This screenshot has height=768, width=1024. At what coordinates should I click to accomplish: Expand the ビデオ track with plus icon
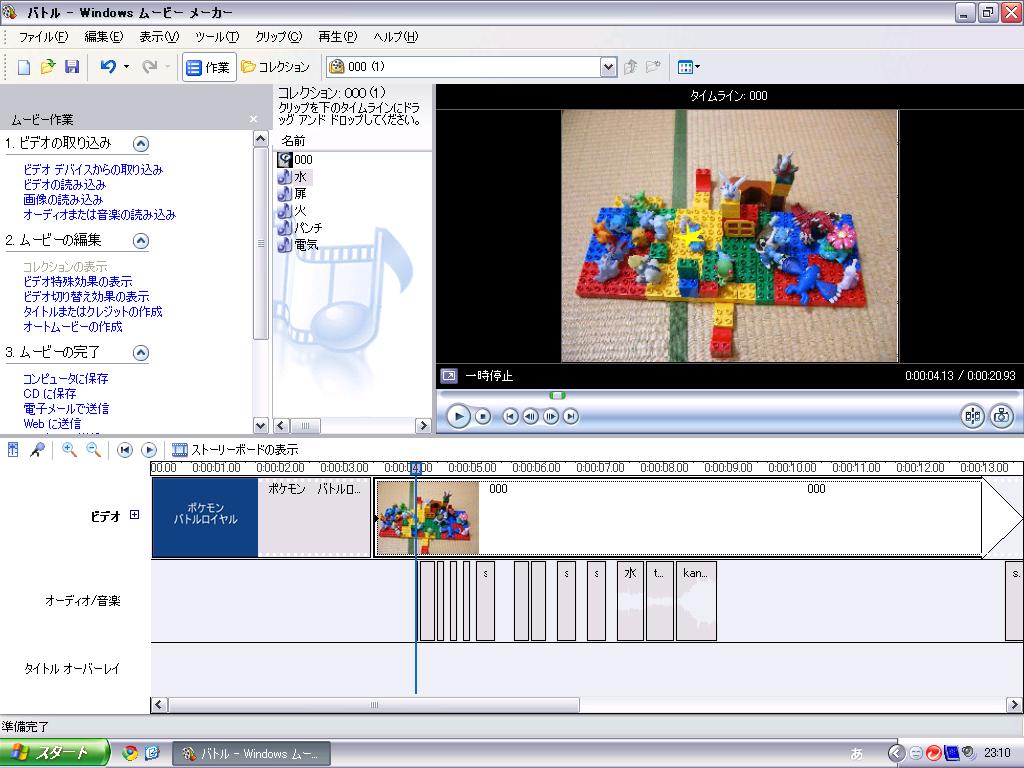click(x=135, y=515)
